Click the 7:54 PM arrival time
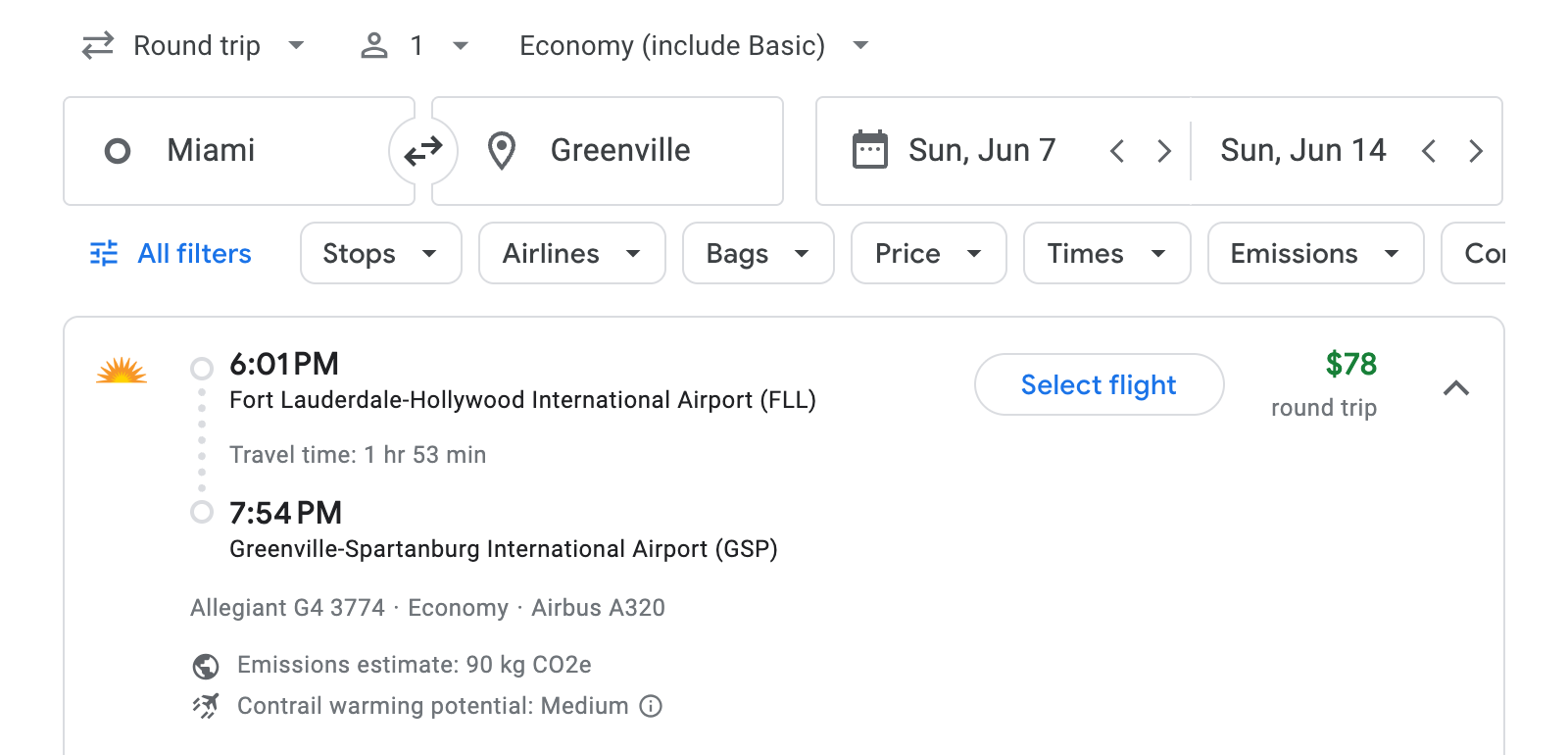Image resolution: width=1568 pixels, height=755 pixels. (x=285, y=513)
